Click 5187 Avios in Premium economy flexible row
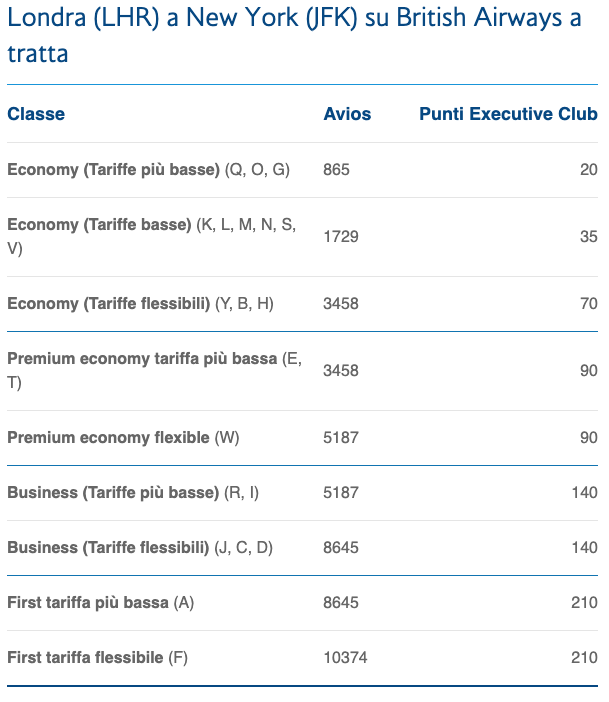609x702 pixels. tap(341, 437)
